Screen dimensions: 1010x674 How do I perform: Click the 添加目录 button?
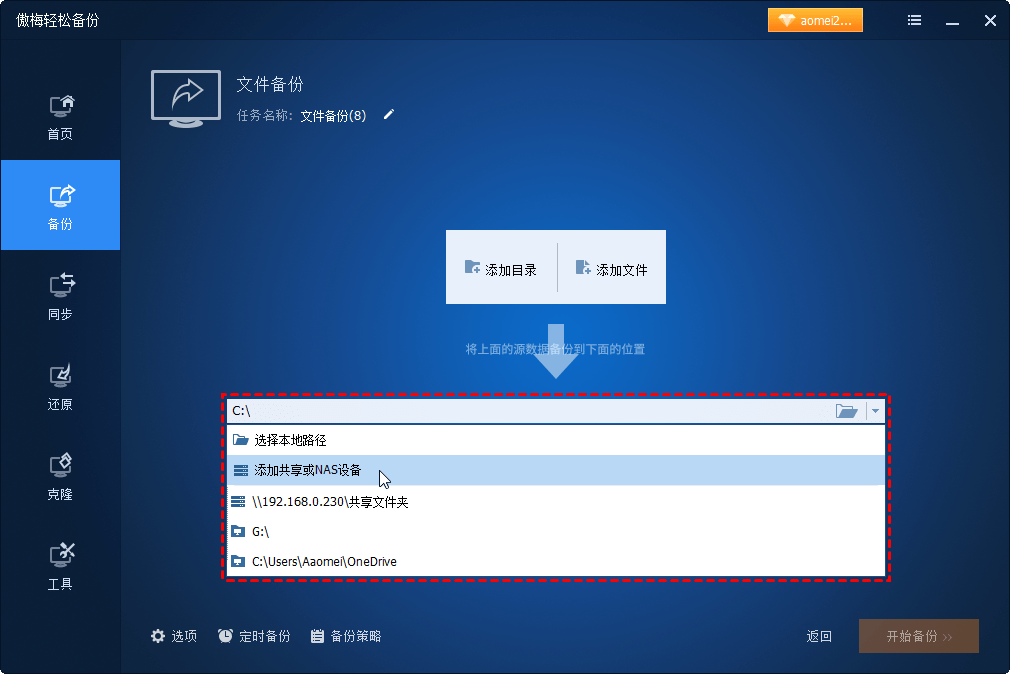point(501,269)
